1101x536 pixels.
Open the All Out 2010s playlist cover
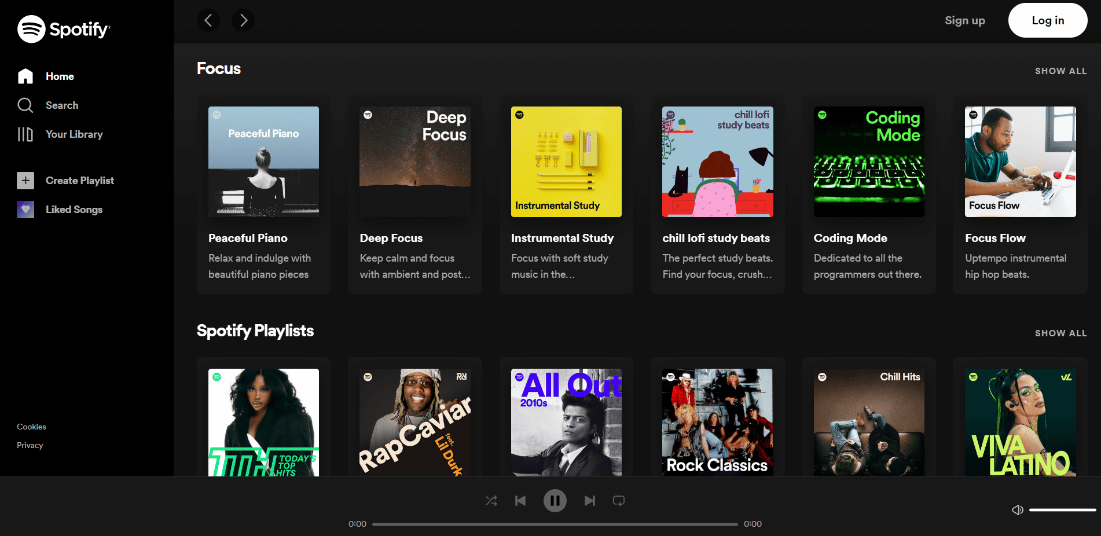566,423
